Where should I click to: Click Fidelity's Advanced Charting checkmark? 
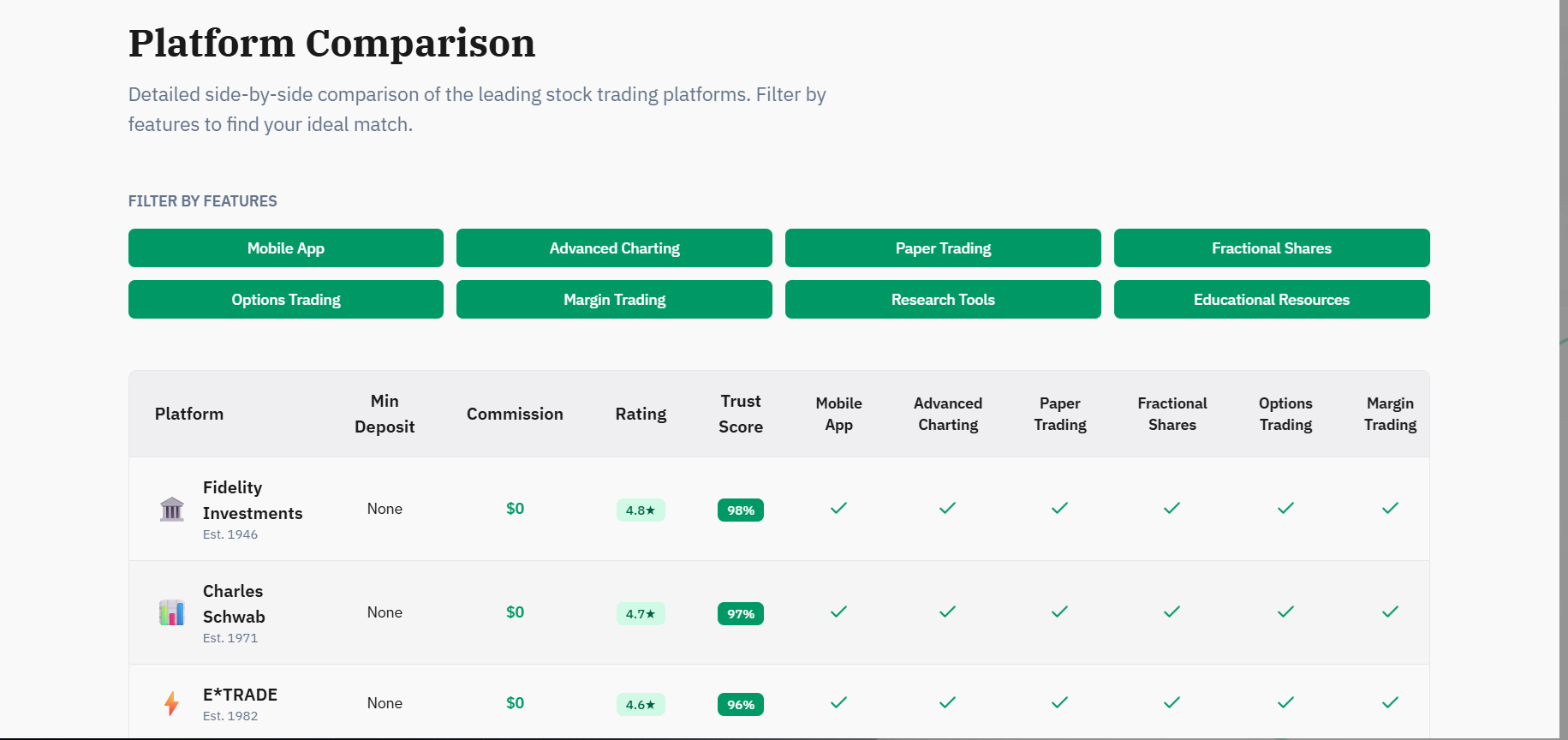click(947, 508)
